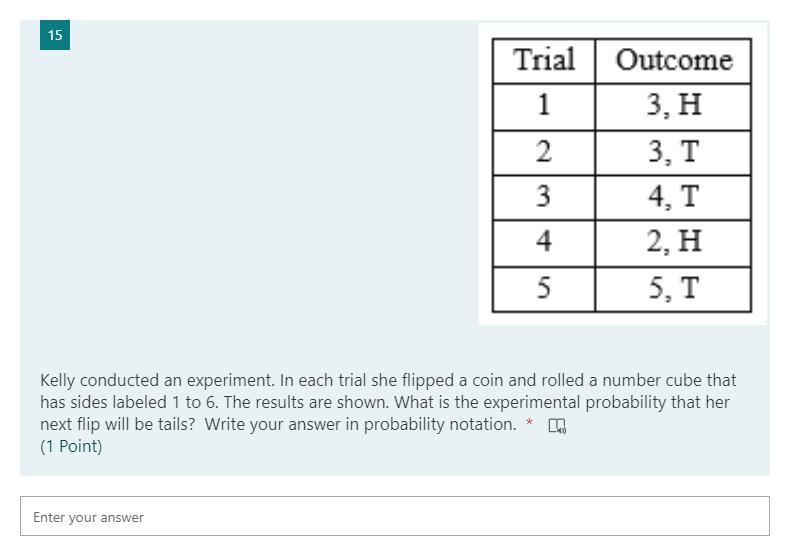
Task: Click the question number 15 badge
Action: 55,35
